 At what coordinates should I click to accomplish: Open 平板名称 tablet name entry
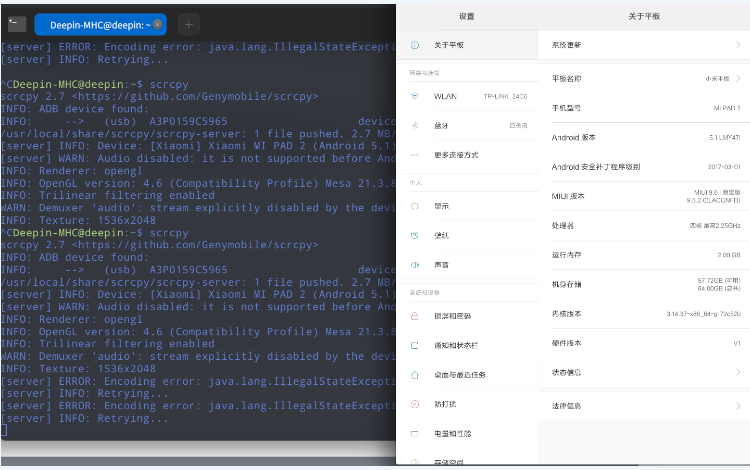pyautogui.click(x=644, y=78)
